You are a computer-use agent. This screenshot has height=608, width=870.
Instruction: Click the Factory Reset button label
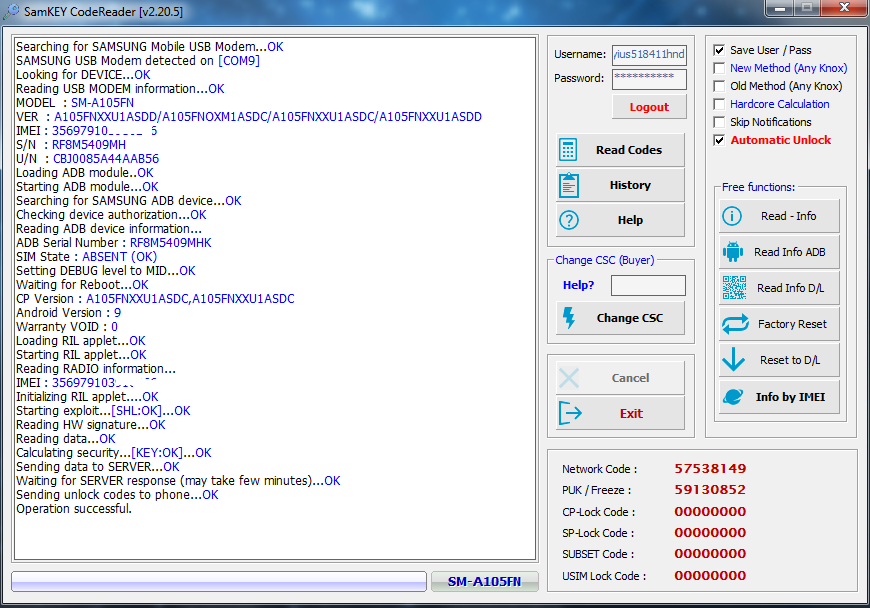click(792, 324)
